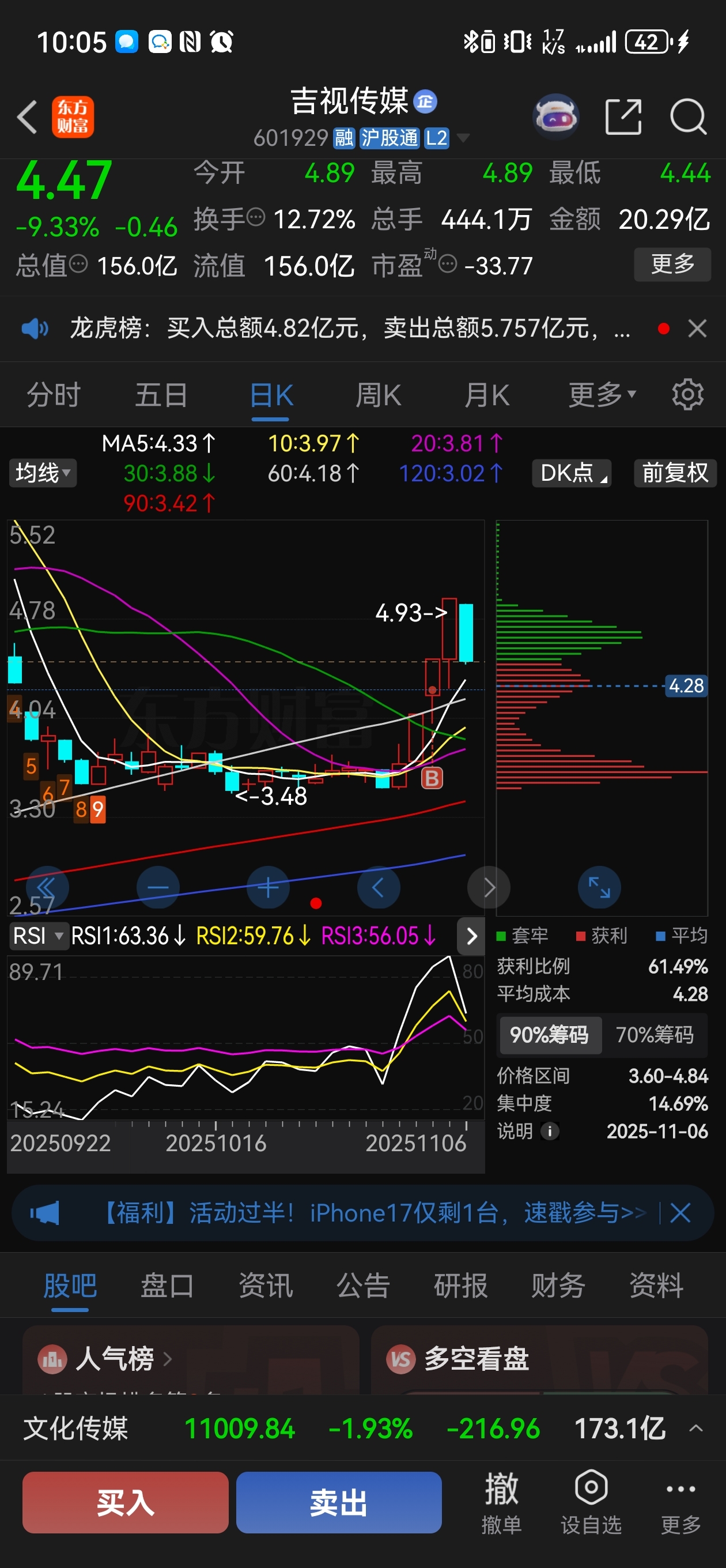Select 70%筹码 toggle
Screen dimensions: 726x1568
click(x=655, y=1034)
